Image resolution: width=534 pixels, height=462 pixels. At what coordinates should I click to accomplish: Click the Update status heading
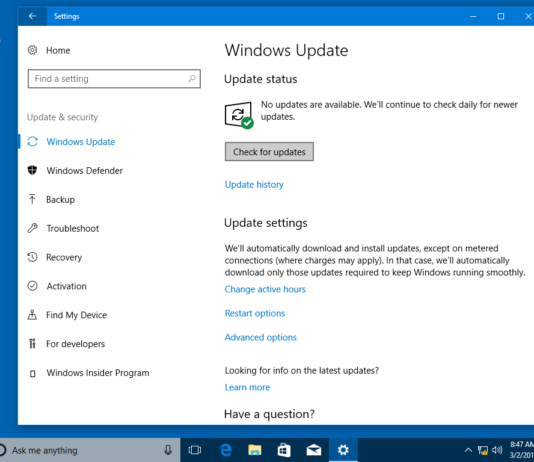click(261, 79)
